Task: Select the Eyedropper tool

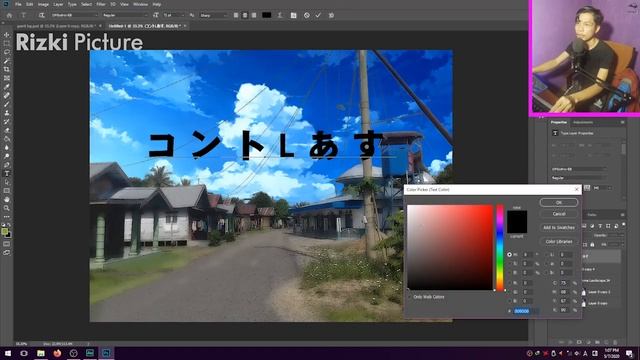Action: pyautogui.click(x=7, y=87)
